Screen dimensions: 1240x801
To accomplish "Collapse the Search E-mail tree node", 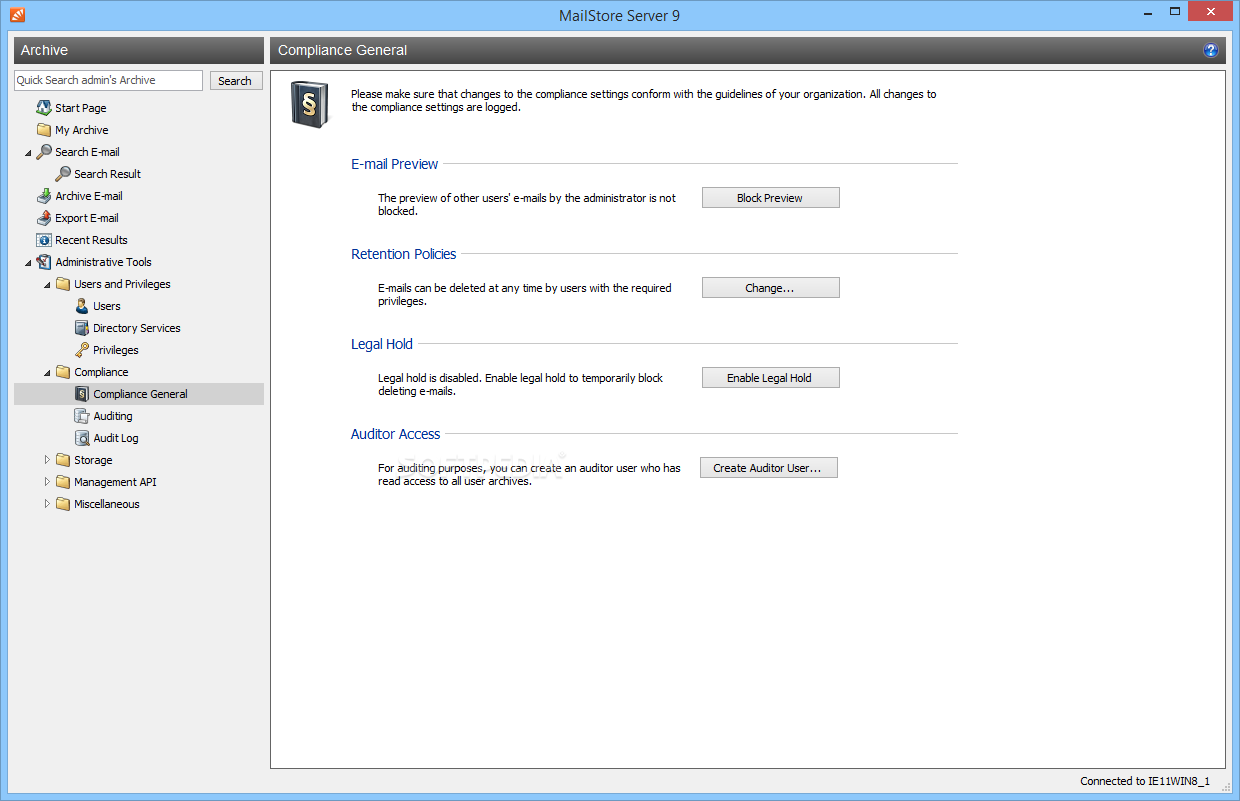I will 28,153.
